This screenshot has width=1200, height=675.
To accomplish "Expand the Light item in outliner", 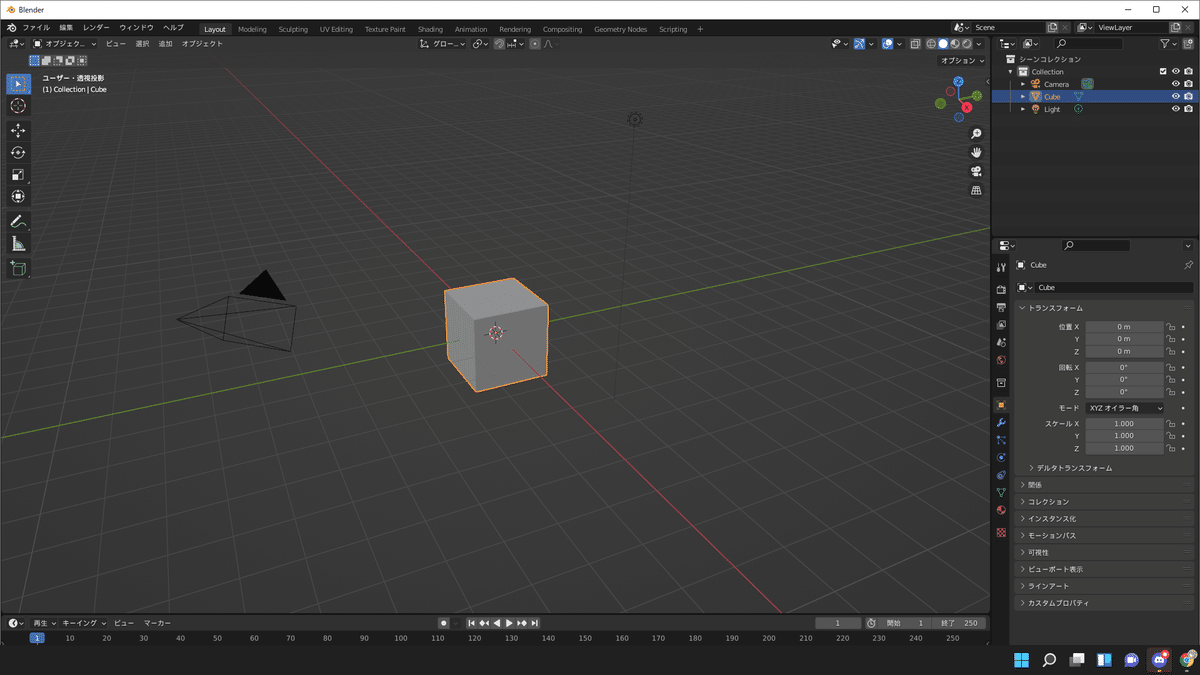I will (1023, 109).
